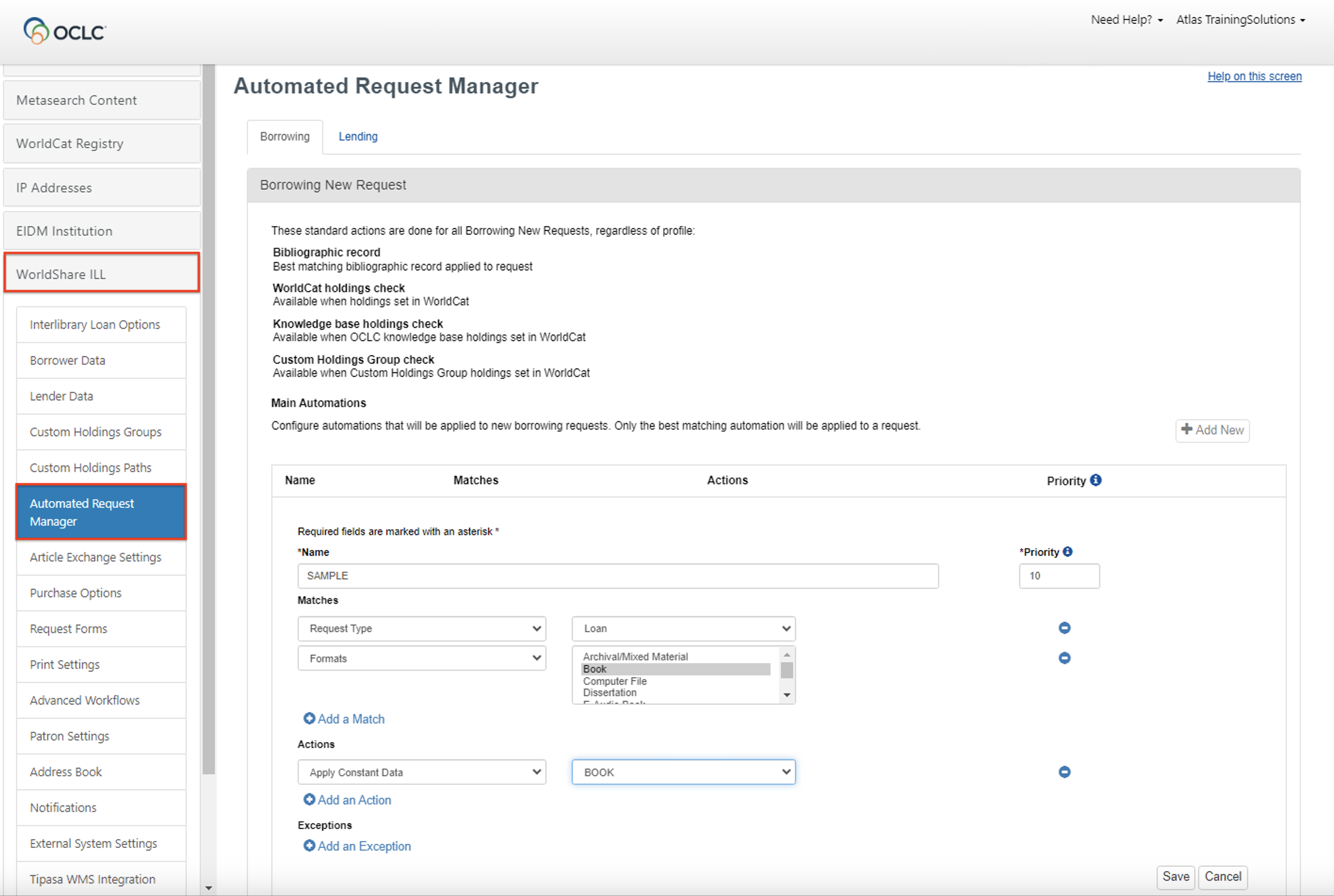Click the OCLC logo

pos(65,31)
